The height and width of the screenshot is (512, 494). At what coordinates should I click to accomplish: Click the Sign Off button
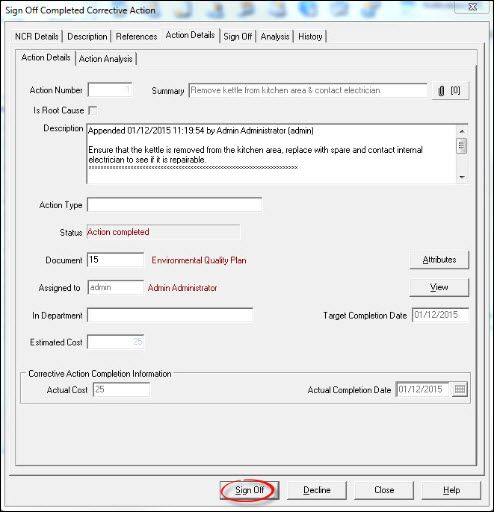click(x=249, y=490)
